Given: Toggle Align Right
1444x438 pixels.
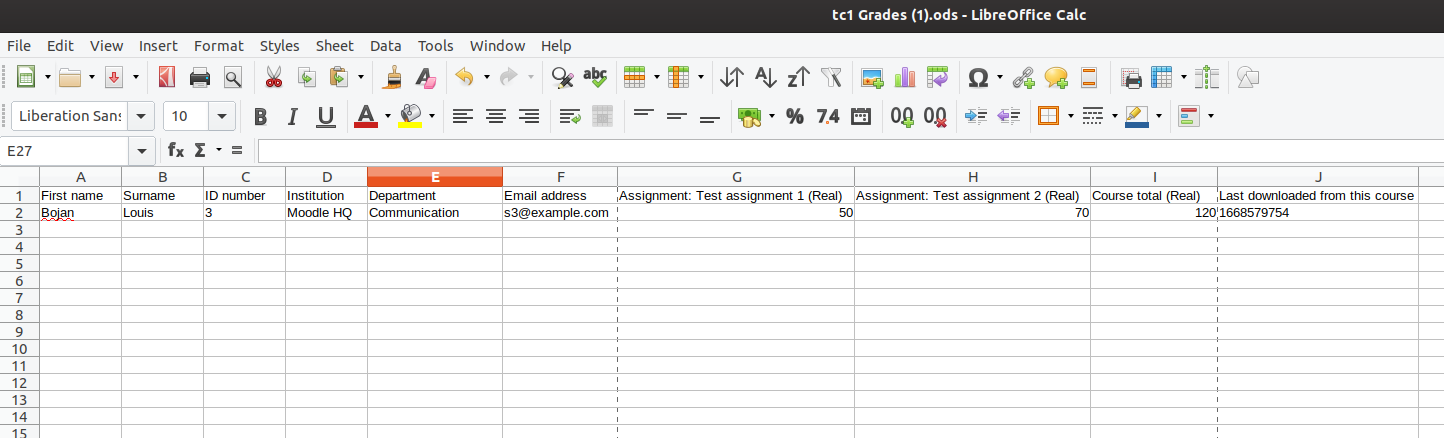Looking at the screenshot, I should coord(529,116).
